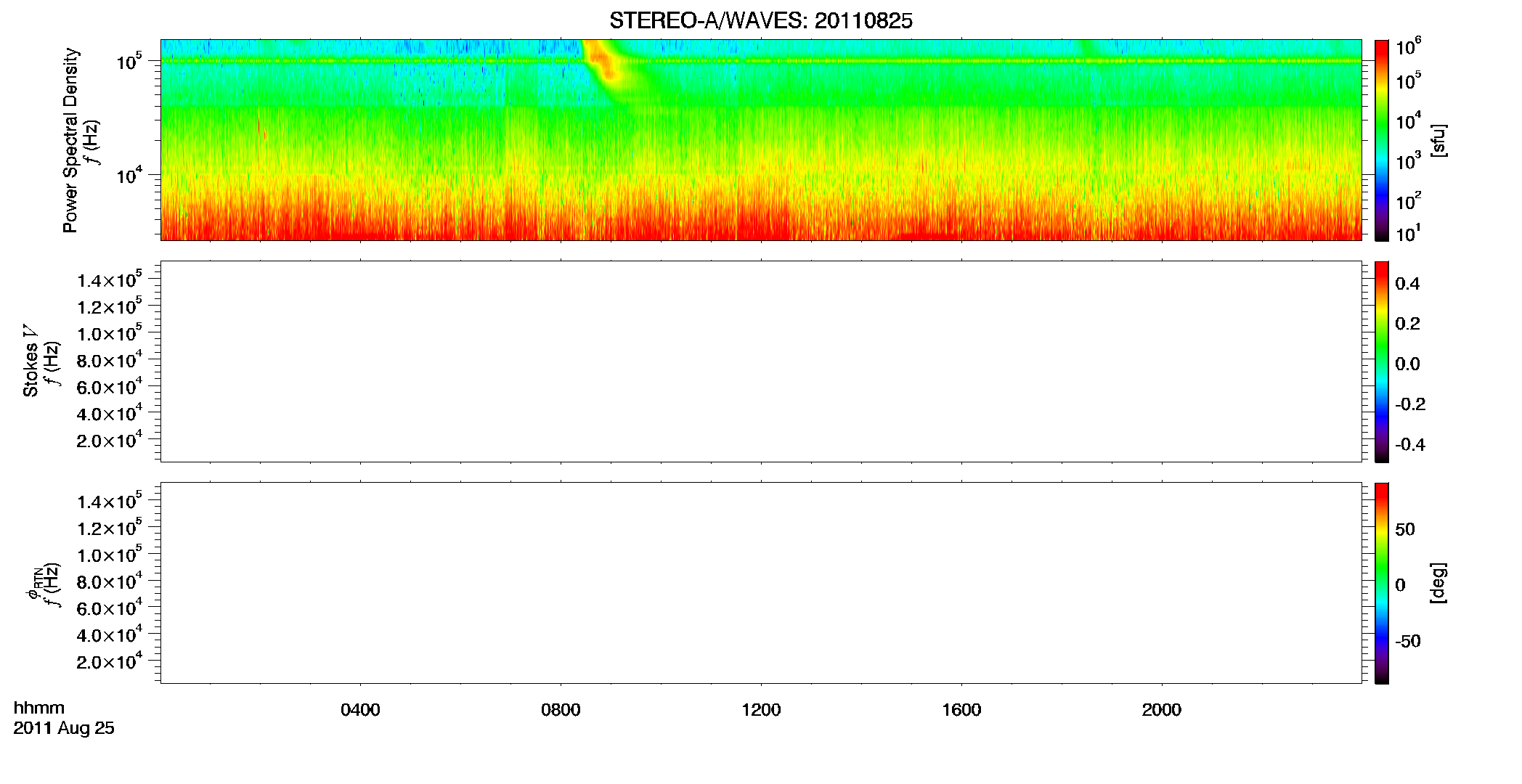The width and height of the screenshot is (1522, 784).
Task: Click the "0.4" Stokes colorbar tick label
Action: point(1407,284)
